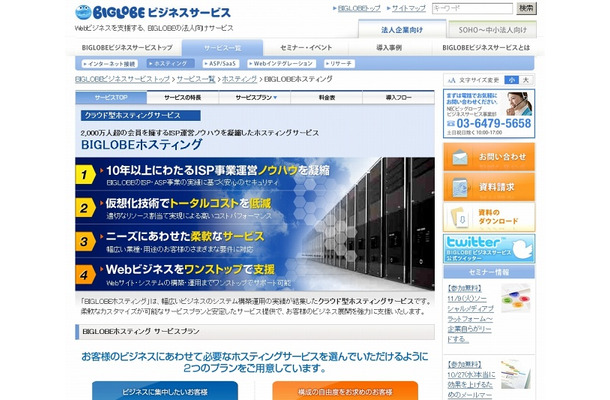
Task: Select リサーチ submenu item
Action: pos(339,63)
